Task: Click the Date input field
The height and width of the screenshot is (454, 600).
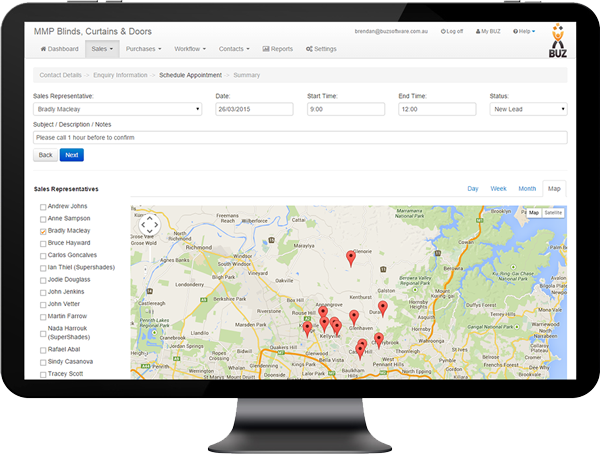Action: point(254,109)
